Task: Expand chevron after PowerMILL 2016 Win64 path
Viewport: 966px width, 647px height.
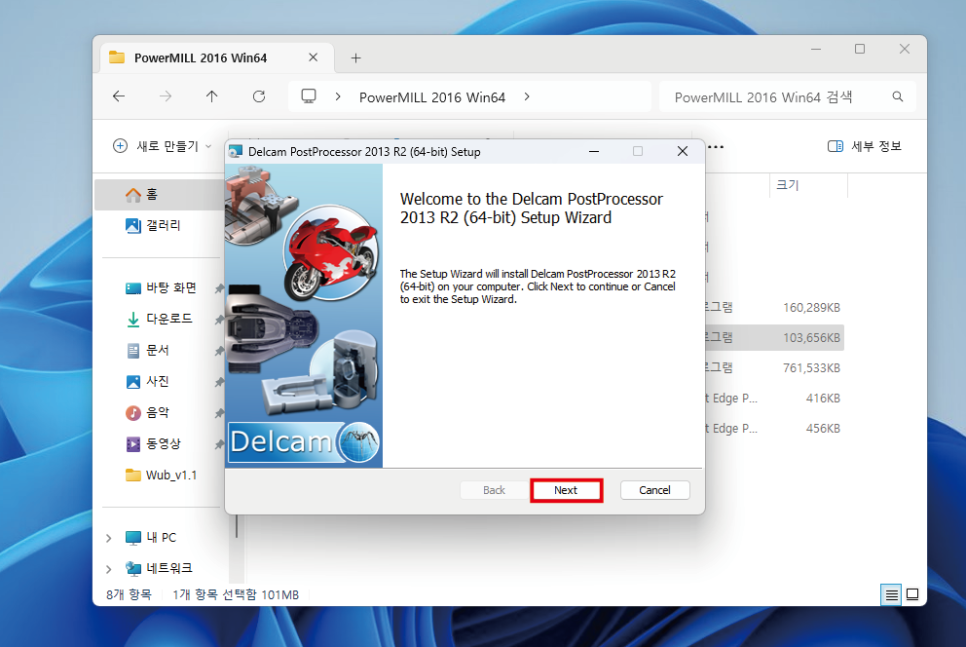Action: click(527, 97)
